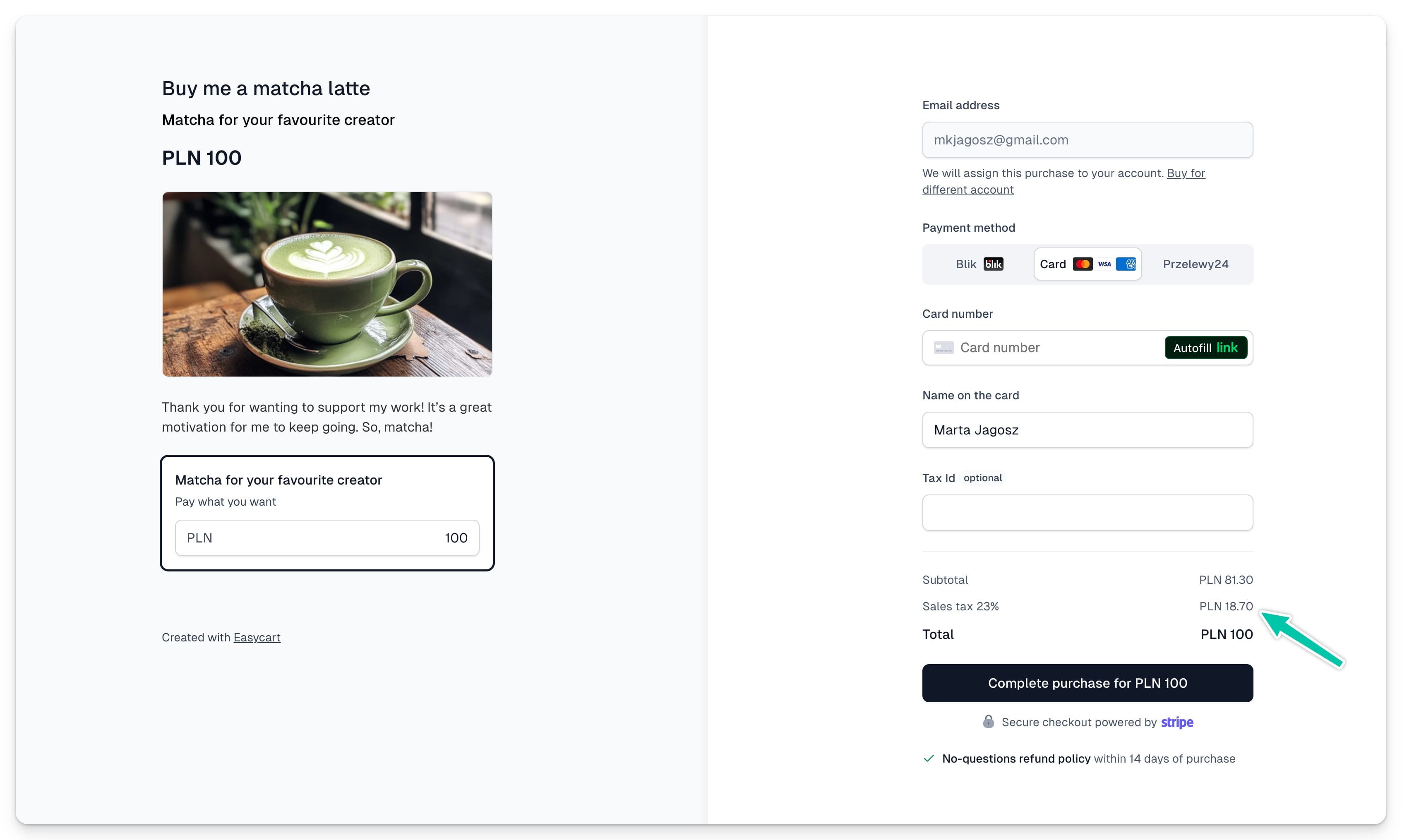Viewport: 1402px width, 840px height.
Task: Open the Buy for different account link
Action: 1064,181
